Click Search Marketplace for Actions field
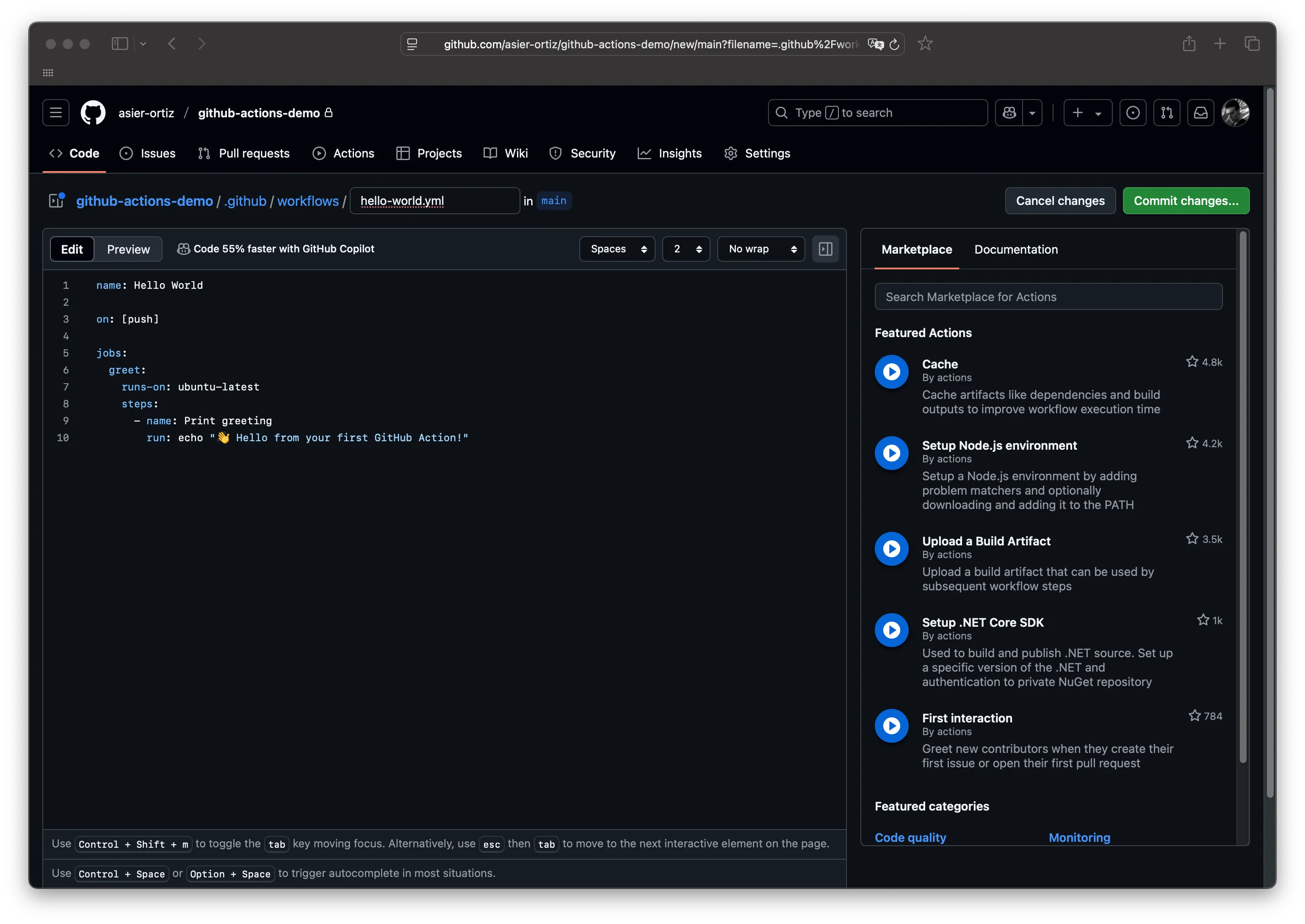The height and width of the screenshot is (924, 1305). (1048, 296)
